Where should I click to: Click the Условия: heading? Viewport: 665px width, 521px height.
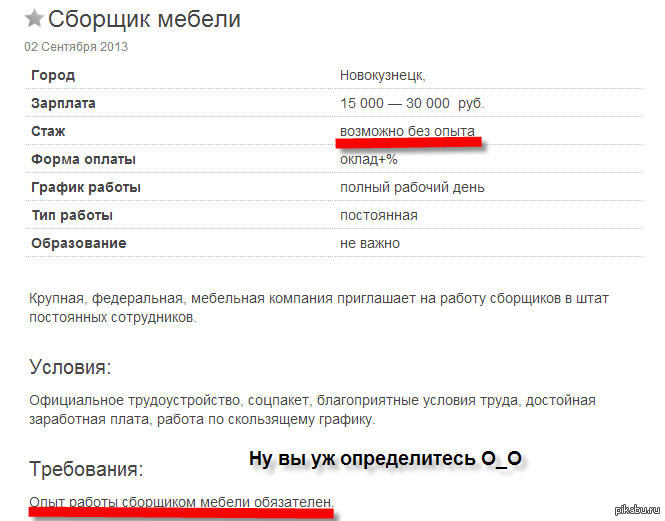[x=70, y=367]
